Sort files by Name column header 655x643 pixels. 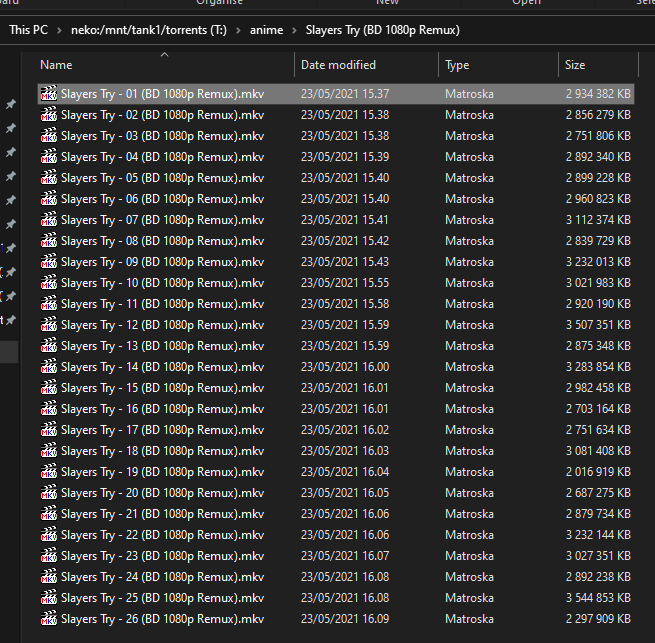click(x=56, y=65)
